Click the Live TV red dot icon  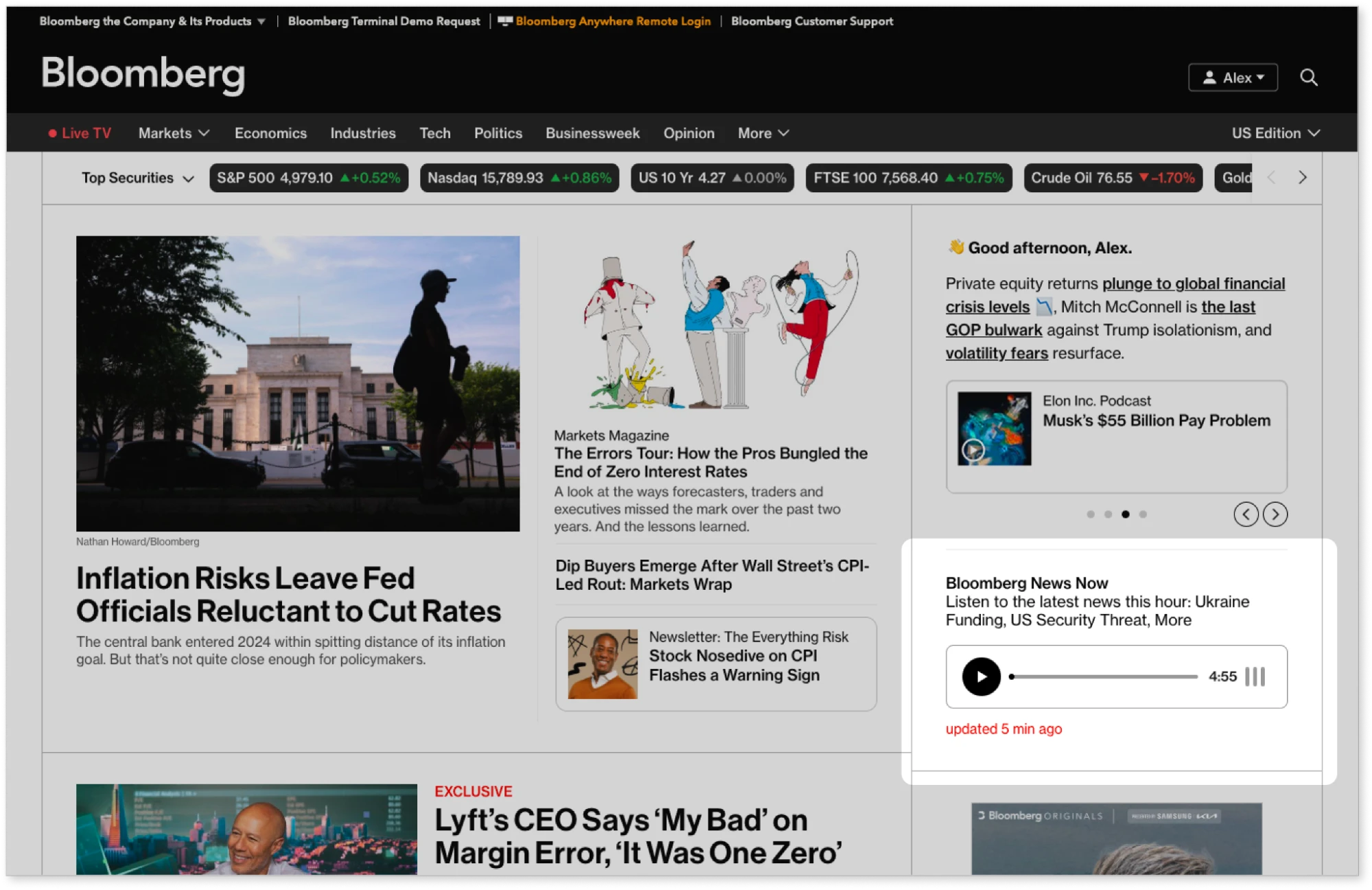[x=54, y=133]
